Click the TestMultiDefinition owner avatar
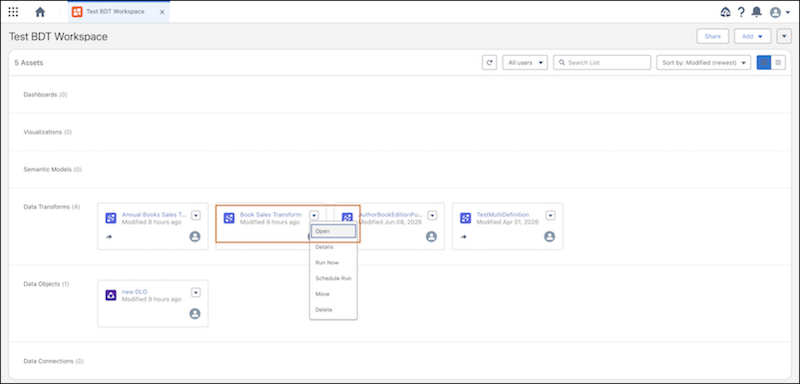 pyautogui.click(x=549, y=237)
